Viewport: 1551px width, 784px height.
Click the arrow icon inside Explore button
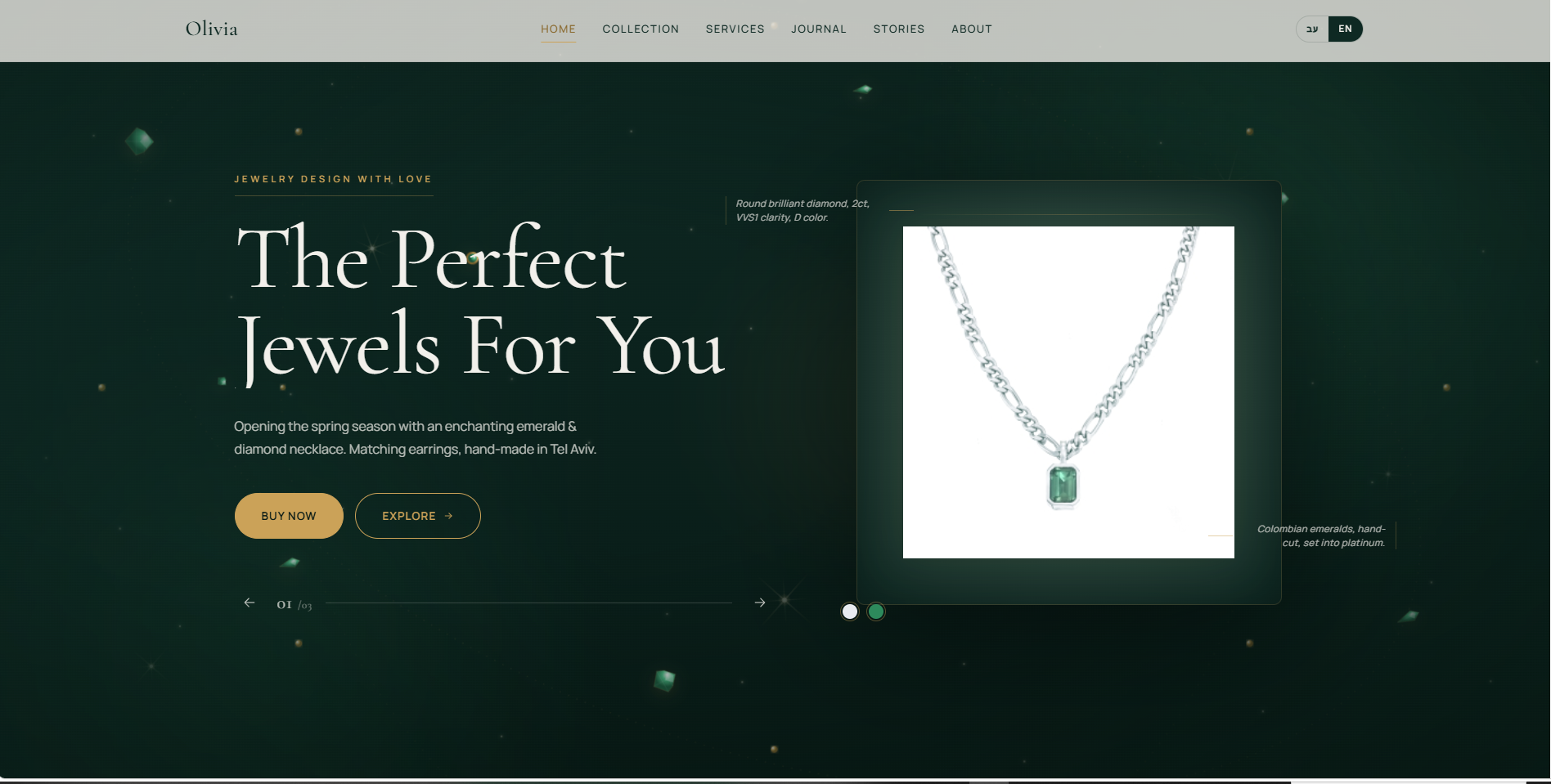click(x=448, y=516)
